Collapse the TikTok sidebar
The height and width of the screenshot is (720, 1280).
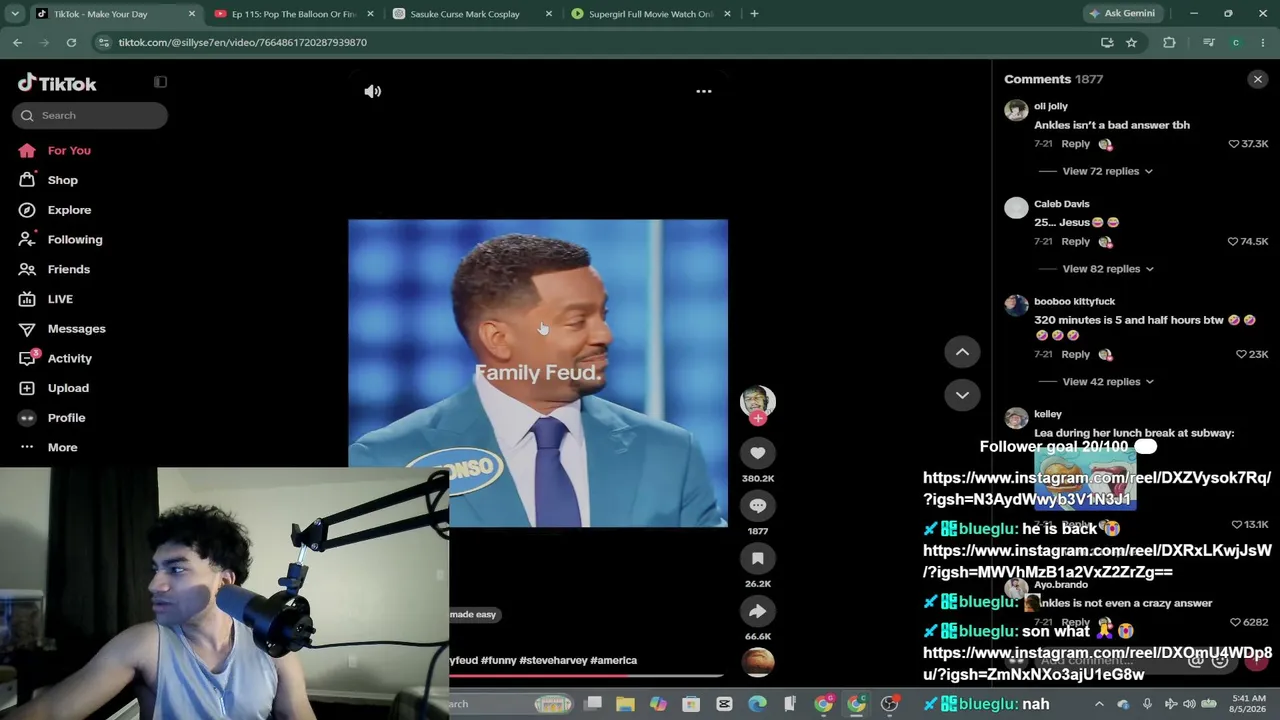click(x=160, y=82)
